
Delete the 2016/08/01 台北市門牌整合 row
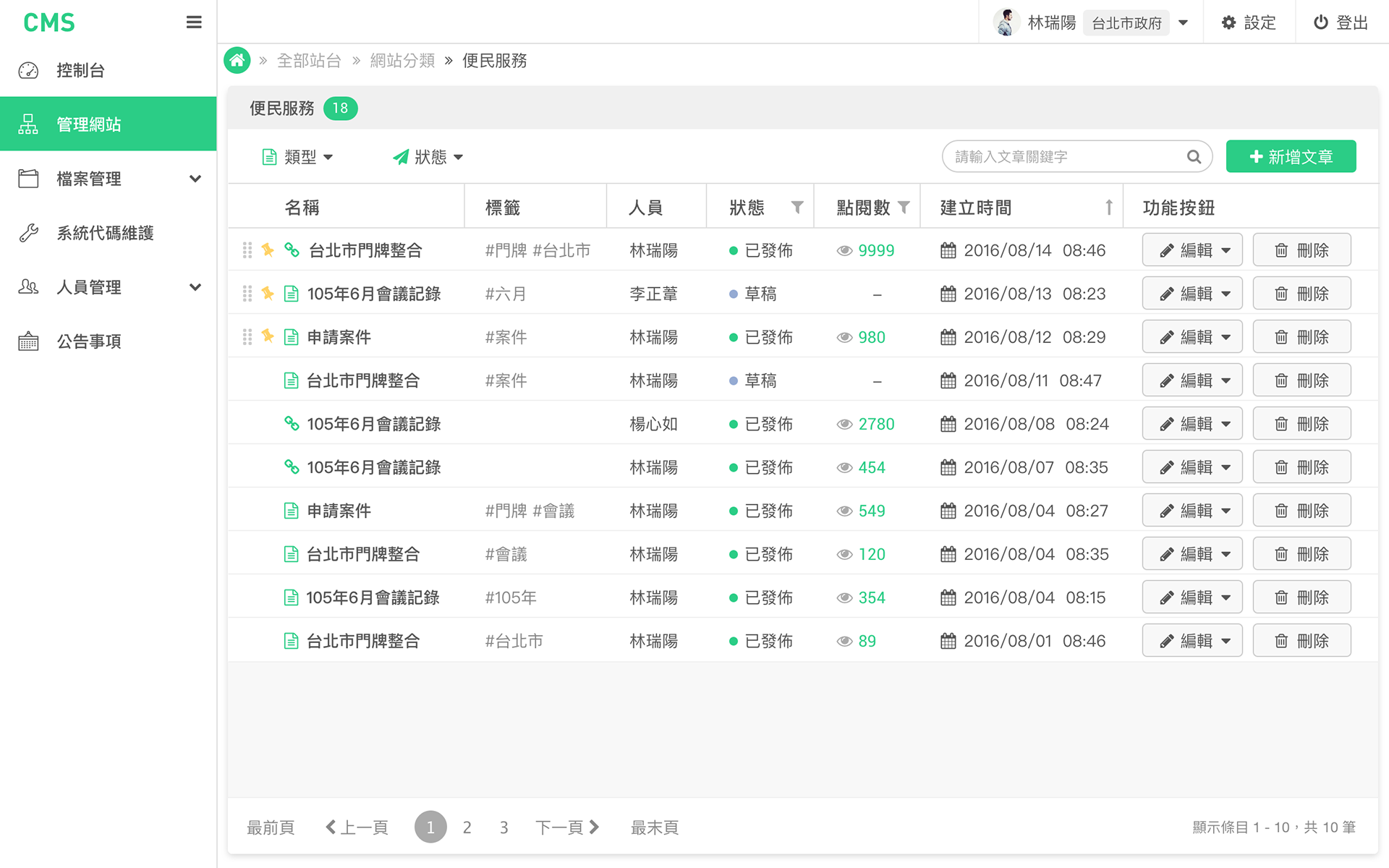pos(1301,641)
